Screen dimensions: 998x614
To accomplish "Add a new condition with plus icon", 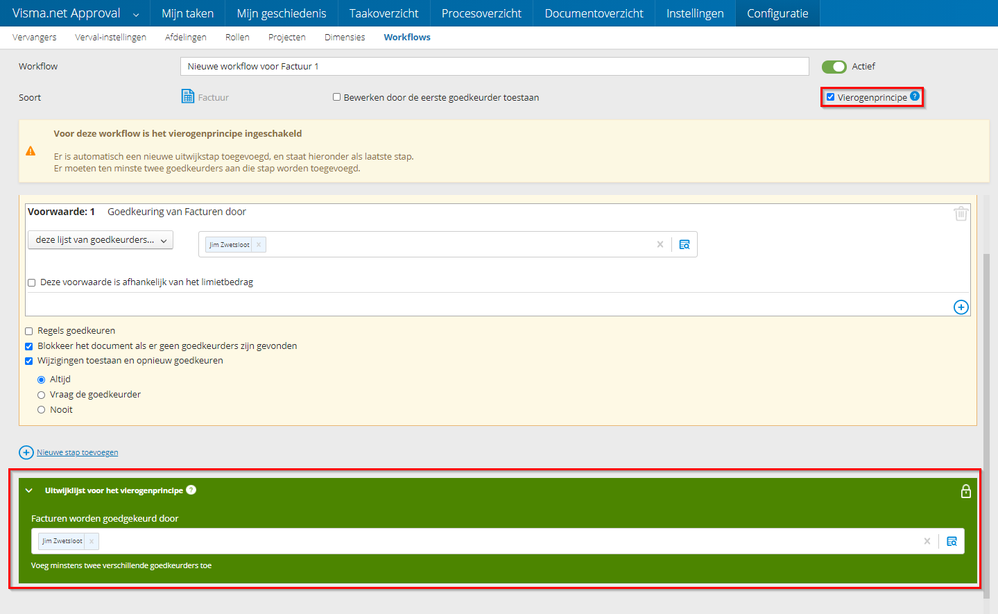I will [x=960, y=307].
